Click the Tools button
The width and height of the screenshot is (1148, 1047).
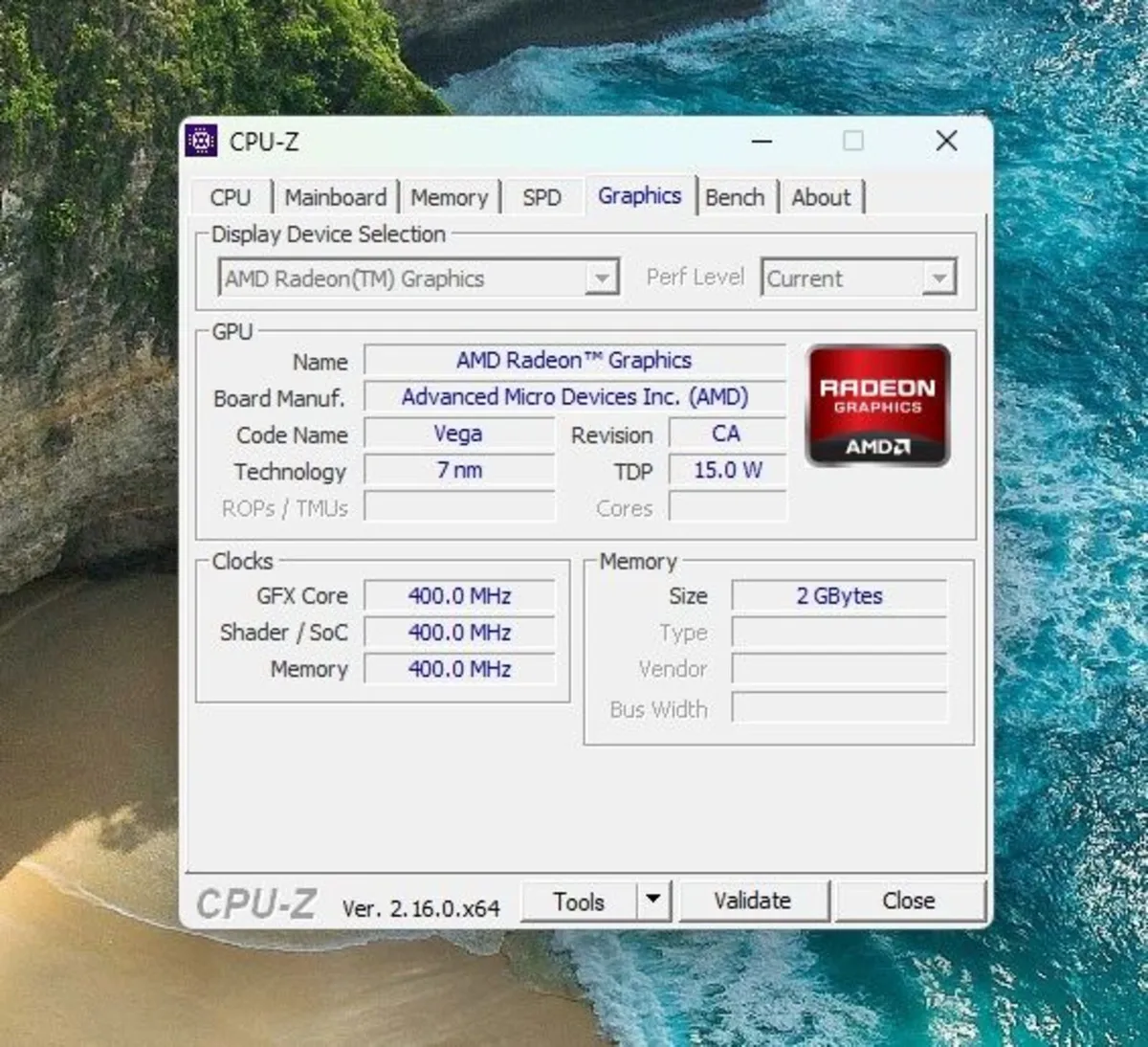579,901
